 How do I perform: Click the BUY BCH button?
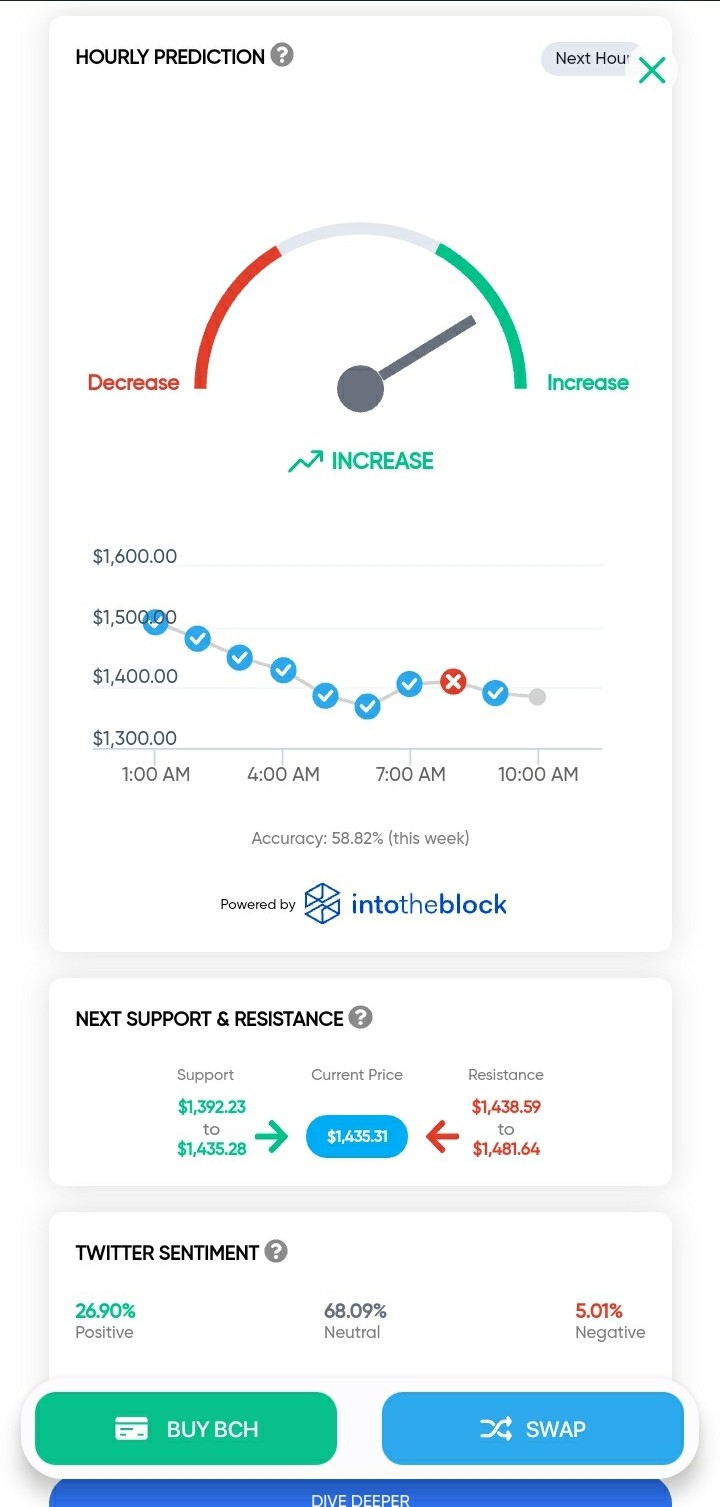pos(186,1429)
